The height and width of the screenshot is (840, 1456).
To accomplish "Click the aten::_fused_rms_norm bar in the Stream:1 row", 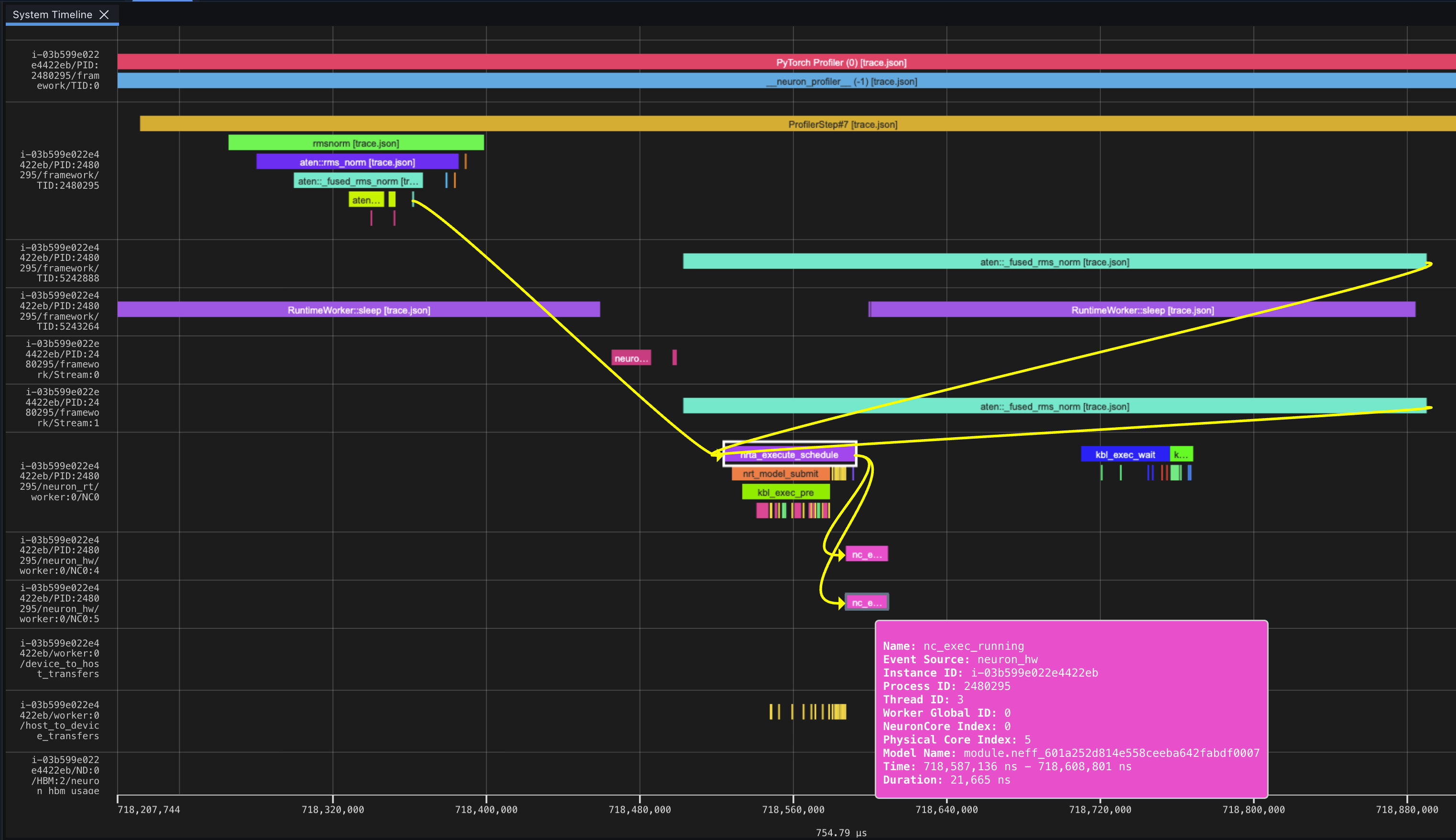I will click(x=1055, y=406).
